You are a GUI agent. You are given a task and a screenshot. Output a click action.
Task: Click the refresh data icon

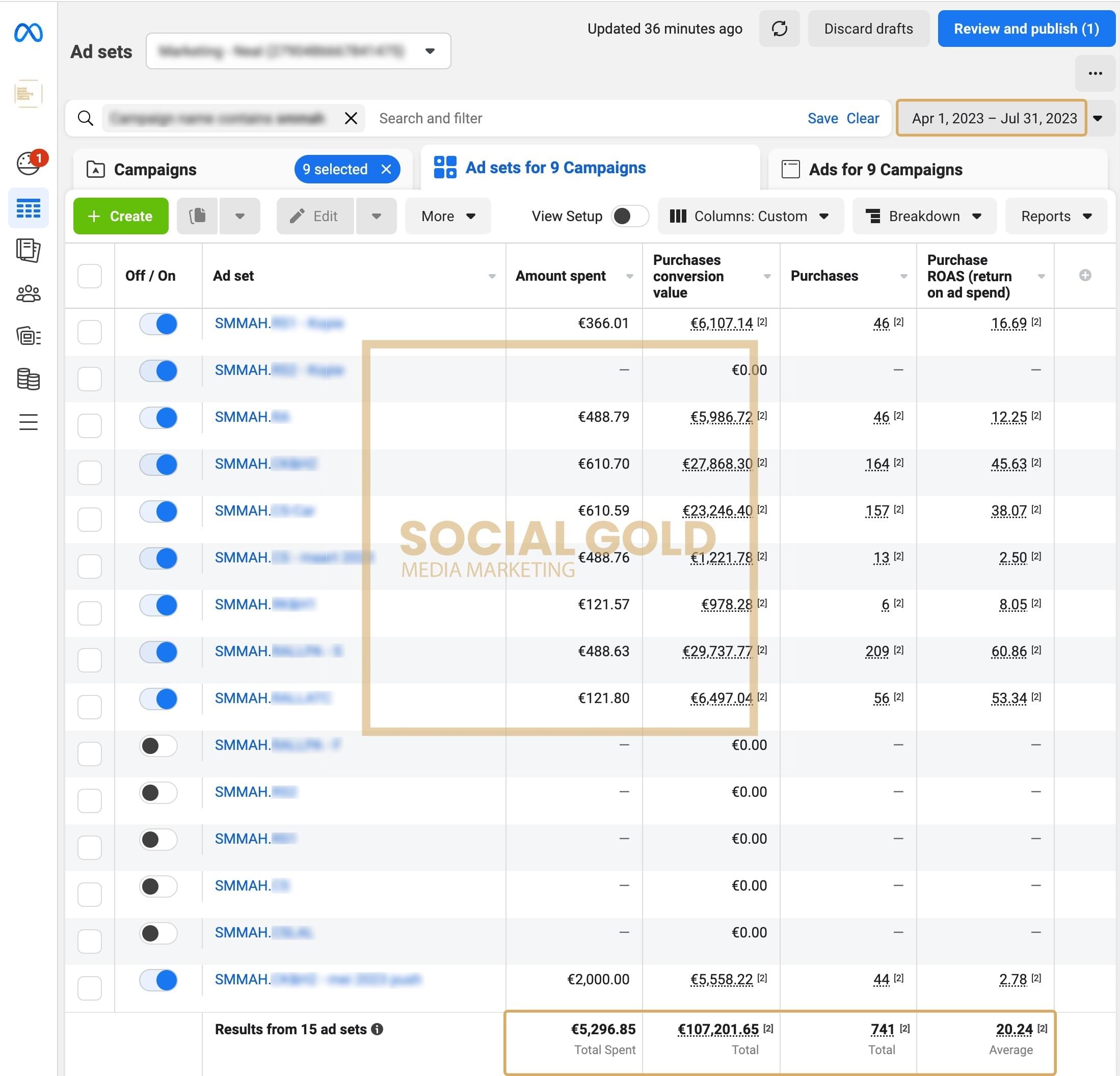(x=780, y=29)
